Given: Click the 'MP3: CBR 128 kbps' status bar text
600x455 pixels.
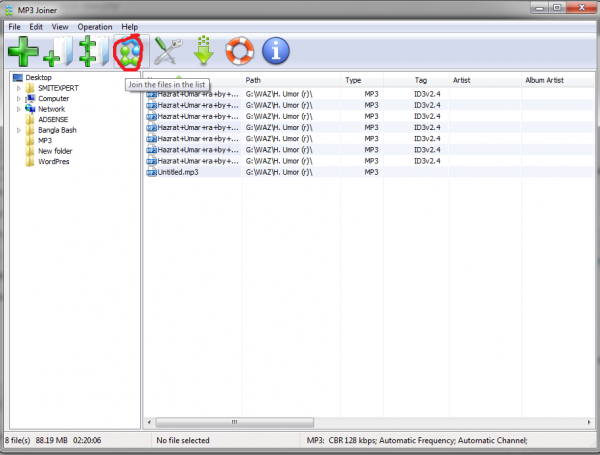Looking at the screenshot, I should click(417, 440).
